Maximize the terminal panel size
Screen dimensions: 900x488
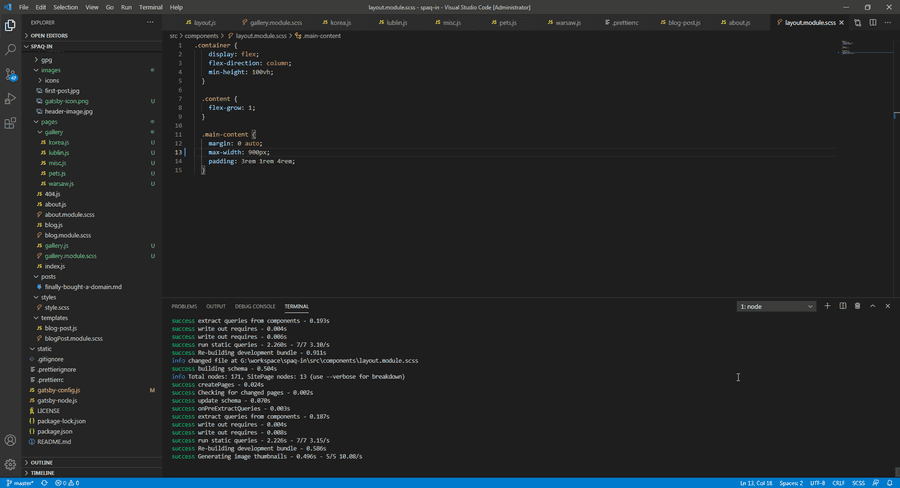[x=872, y=306]
